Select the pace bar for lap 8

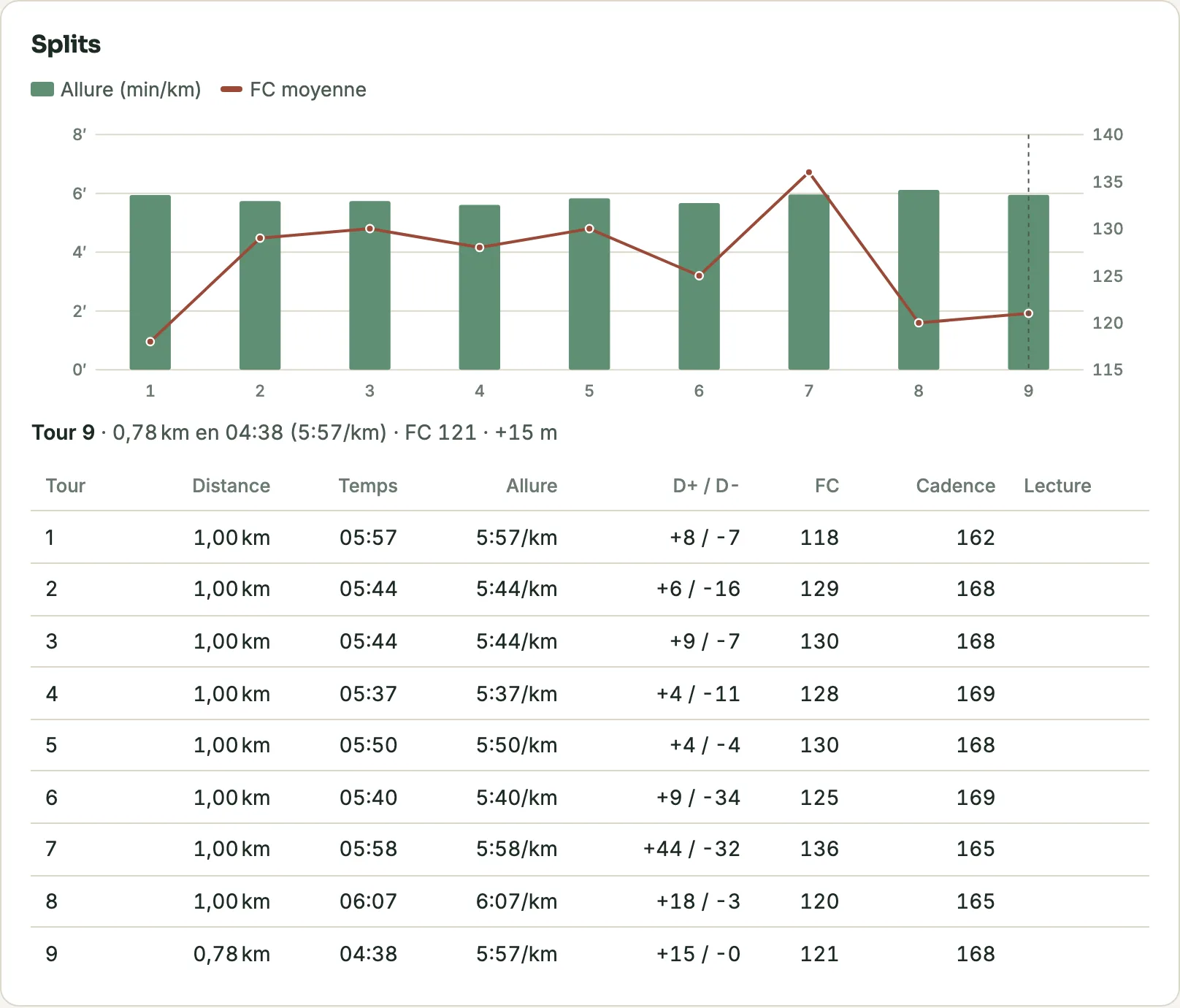[919, 280]
